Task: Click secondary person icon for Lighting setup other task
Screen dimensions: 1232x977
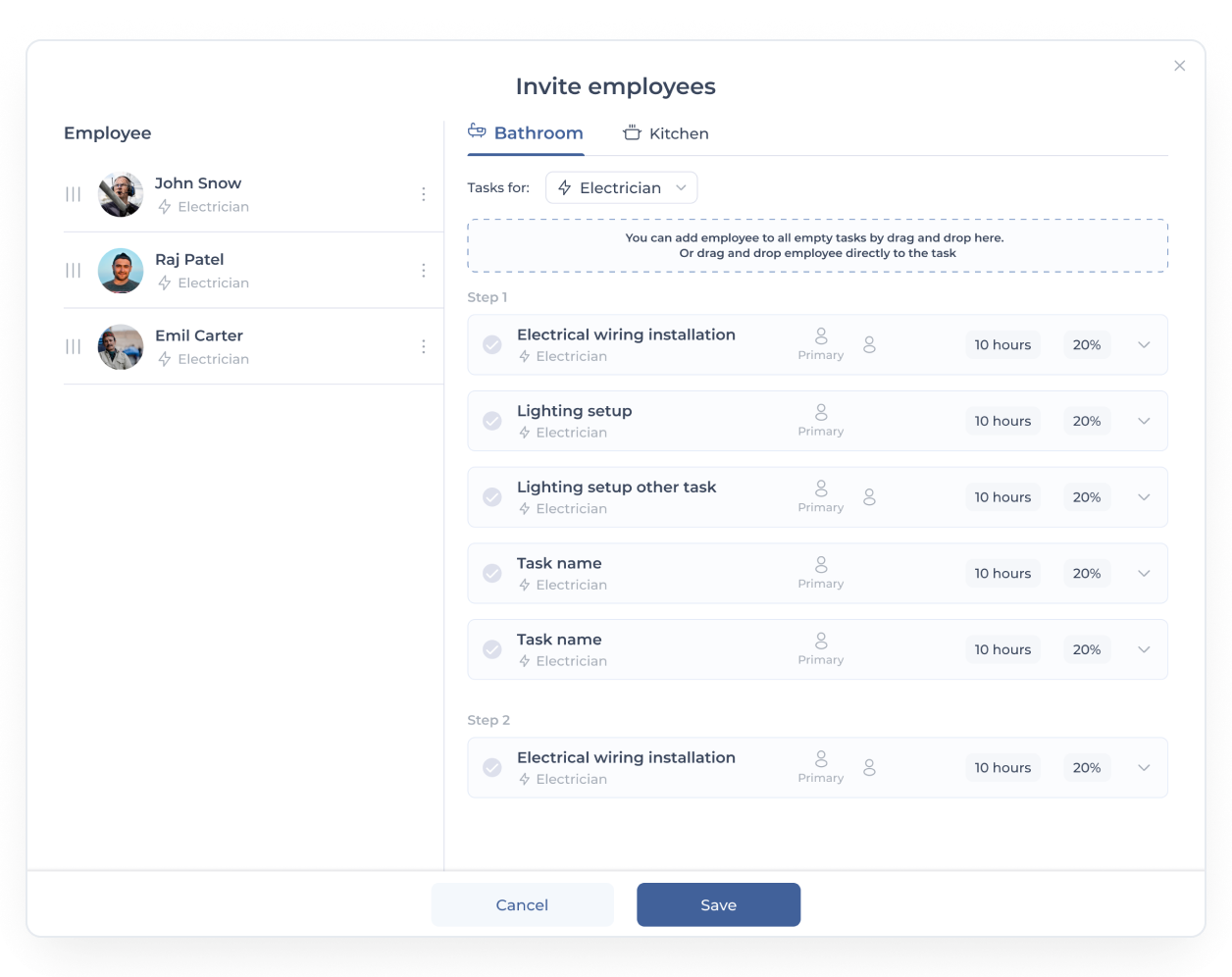Action: coord(869,497)
